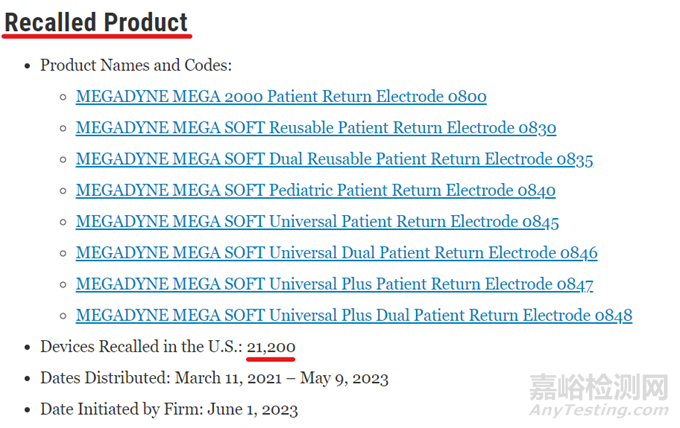Click the June 1, 2023 date text
The width and height of the screenshot is (680, 428).
pyautogui.click(x=253, y=409)
